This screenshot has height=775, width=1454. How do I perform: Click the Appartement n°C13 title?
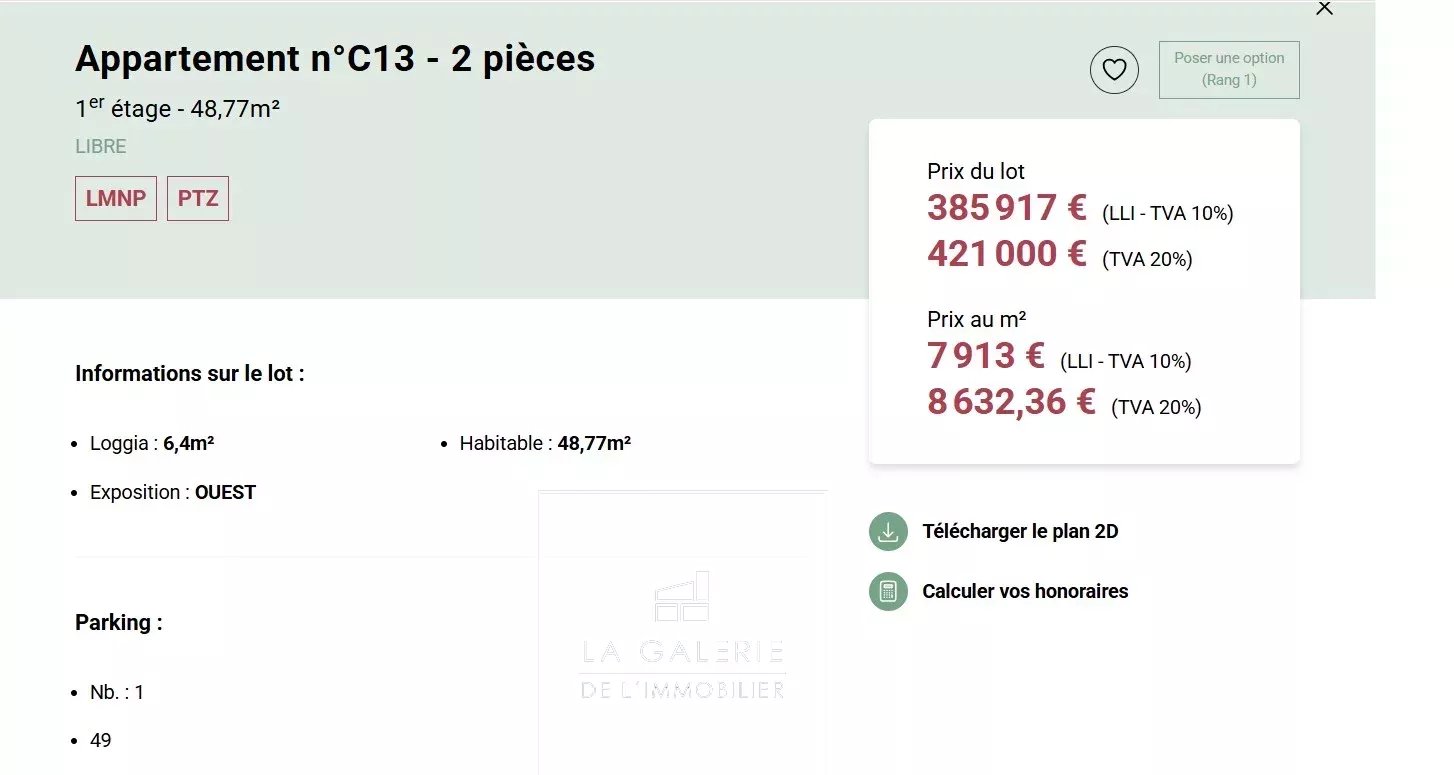pos(335,59)
